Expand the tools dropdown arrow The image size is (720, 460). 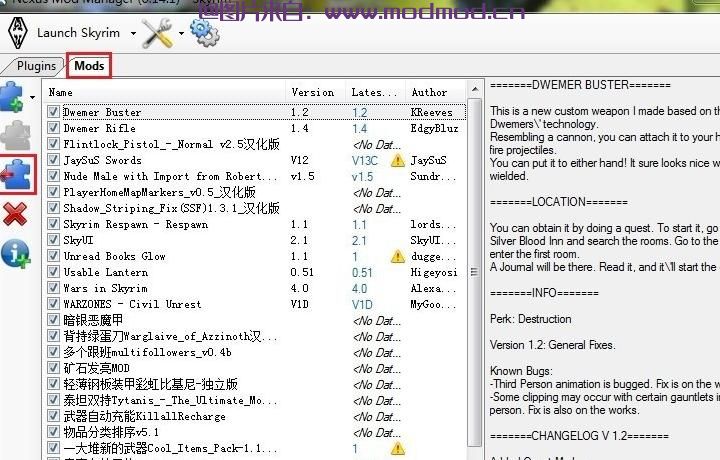pyautogui.click(x=181, y=33)
